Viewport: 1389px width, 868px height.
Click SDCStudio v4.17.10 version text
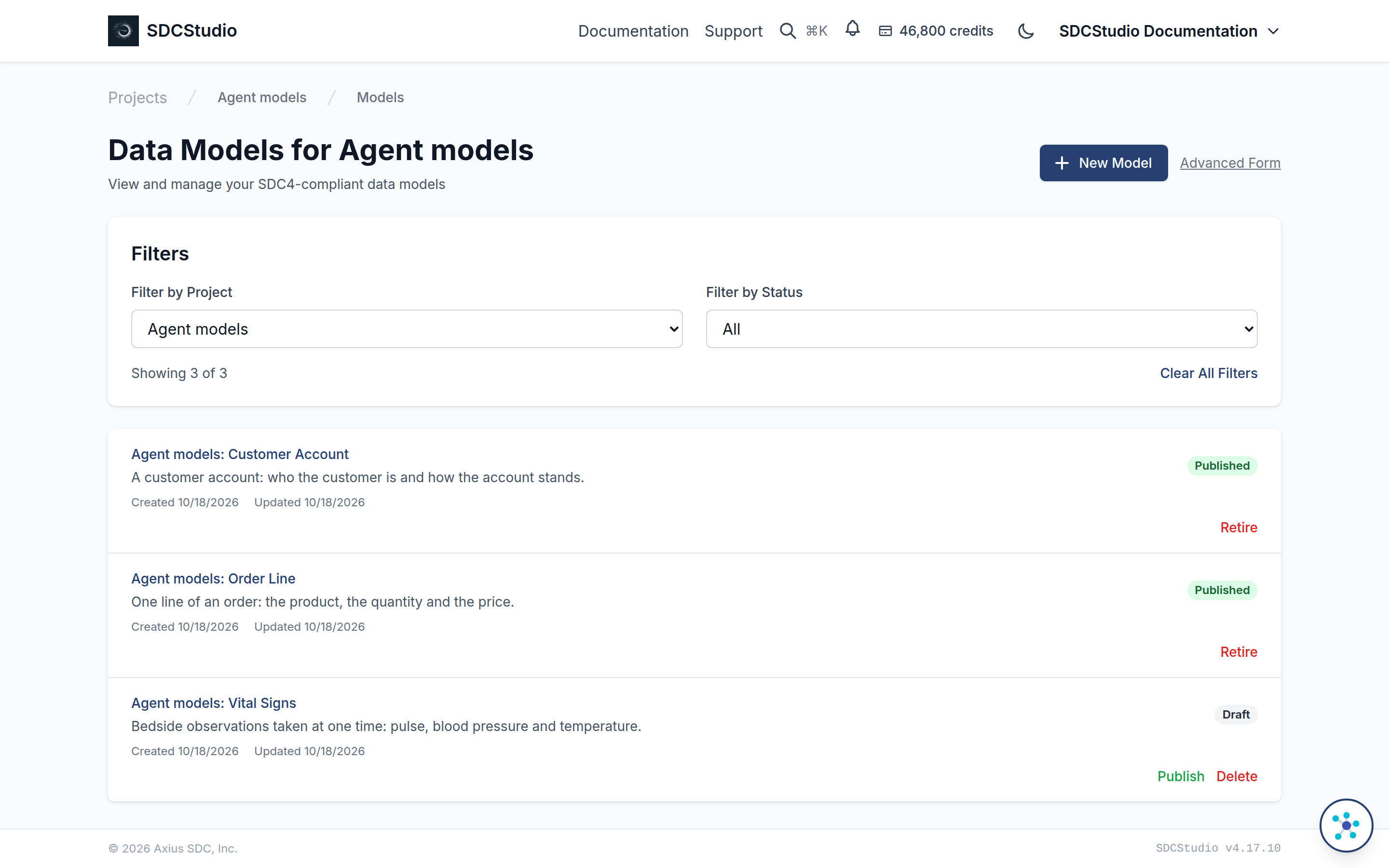click(x=1218, y=848)
